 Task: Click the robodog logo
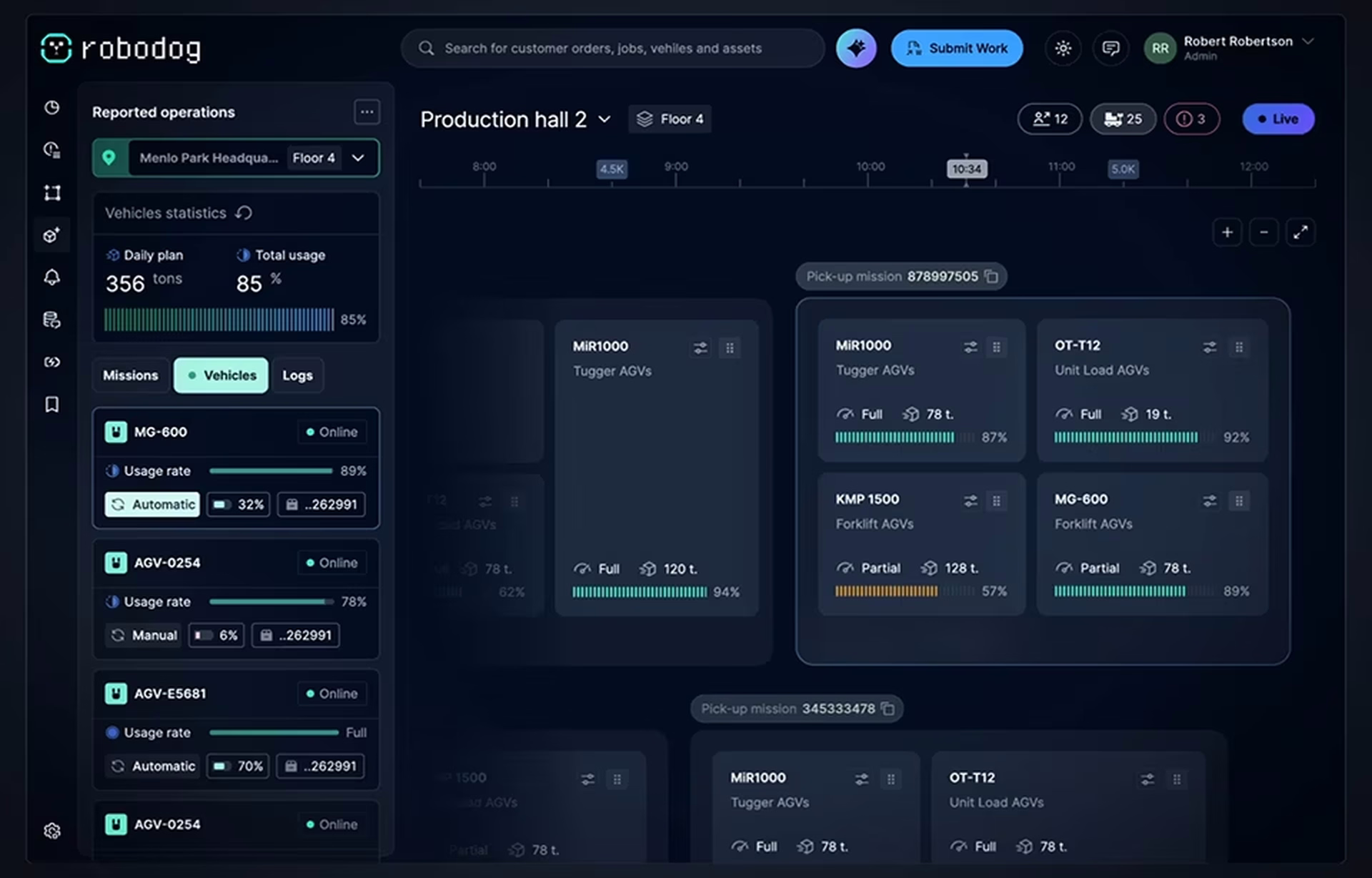pyautogui.click(x=121, y=48)
